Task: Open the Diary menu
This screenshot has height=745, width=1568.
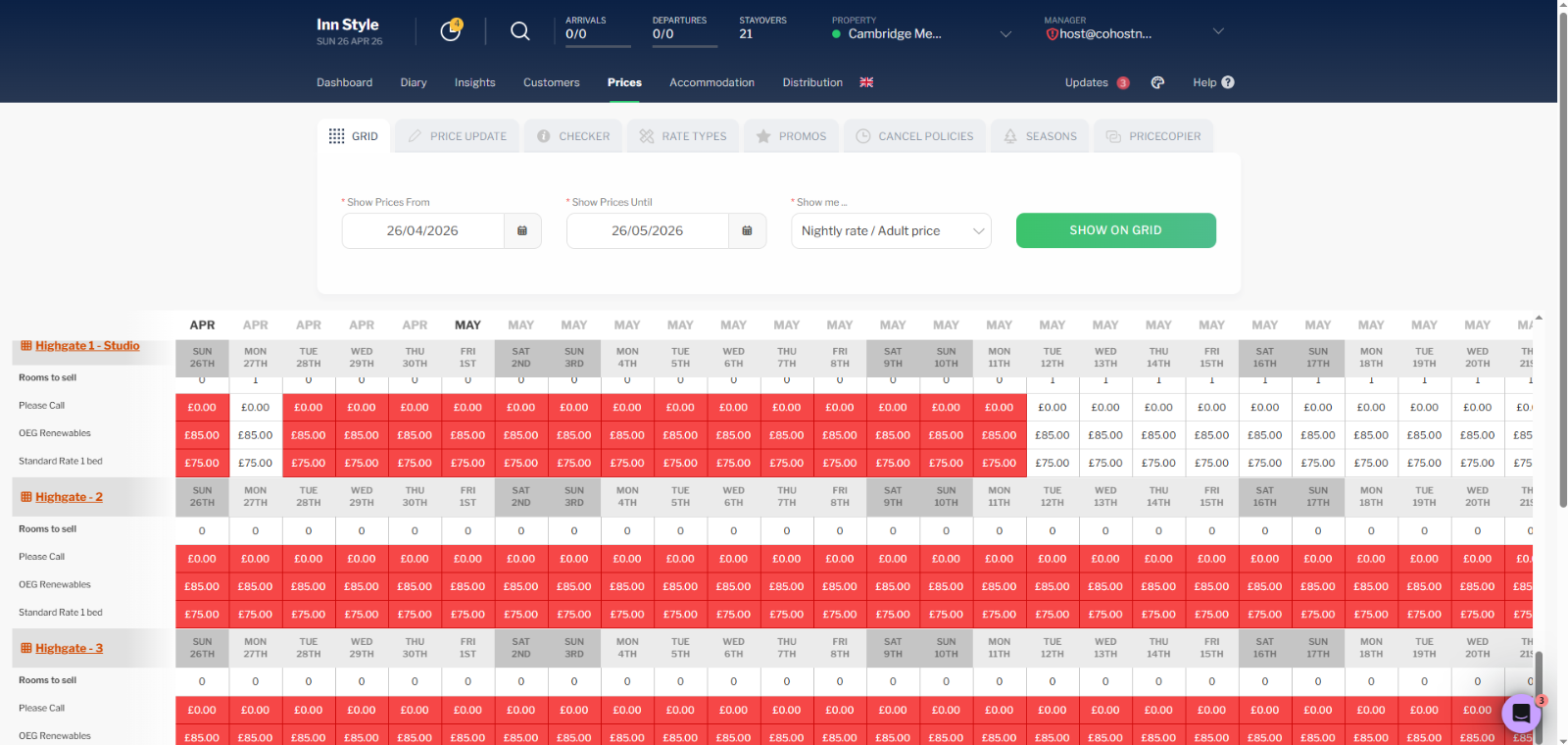Action: click(414, 82)
